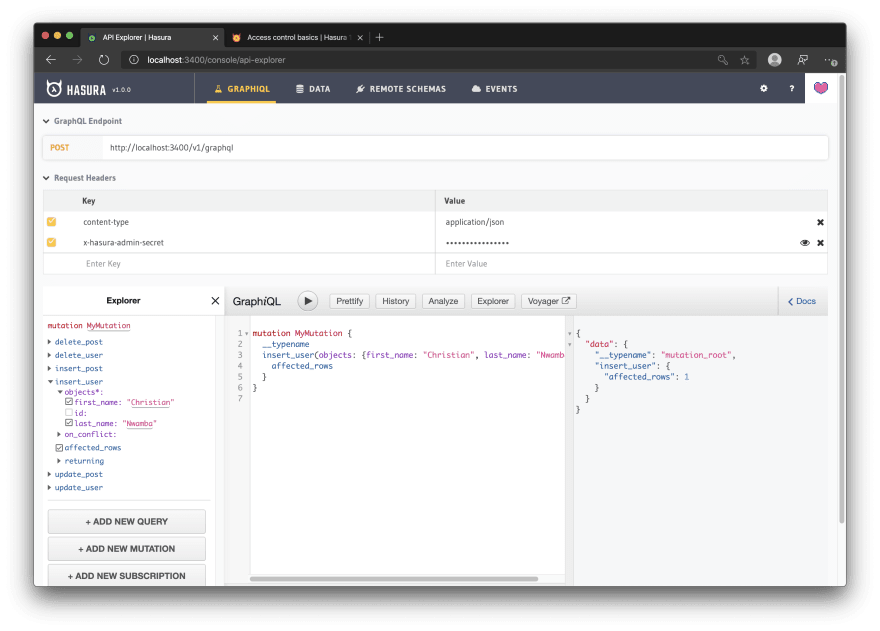Screen dimensions: 880x631
Task: Click the Prettify button
Action: 350,301
